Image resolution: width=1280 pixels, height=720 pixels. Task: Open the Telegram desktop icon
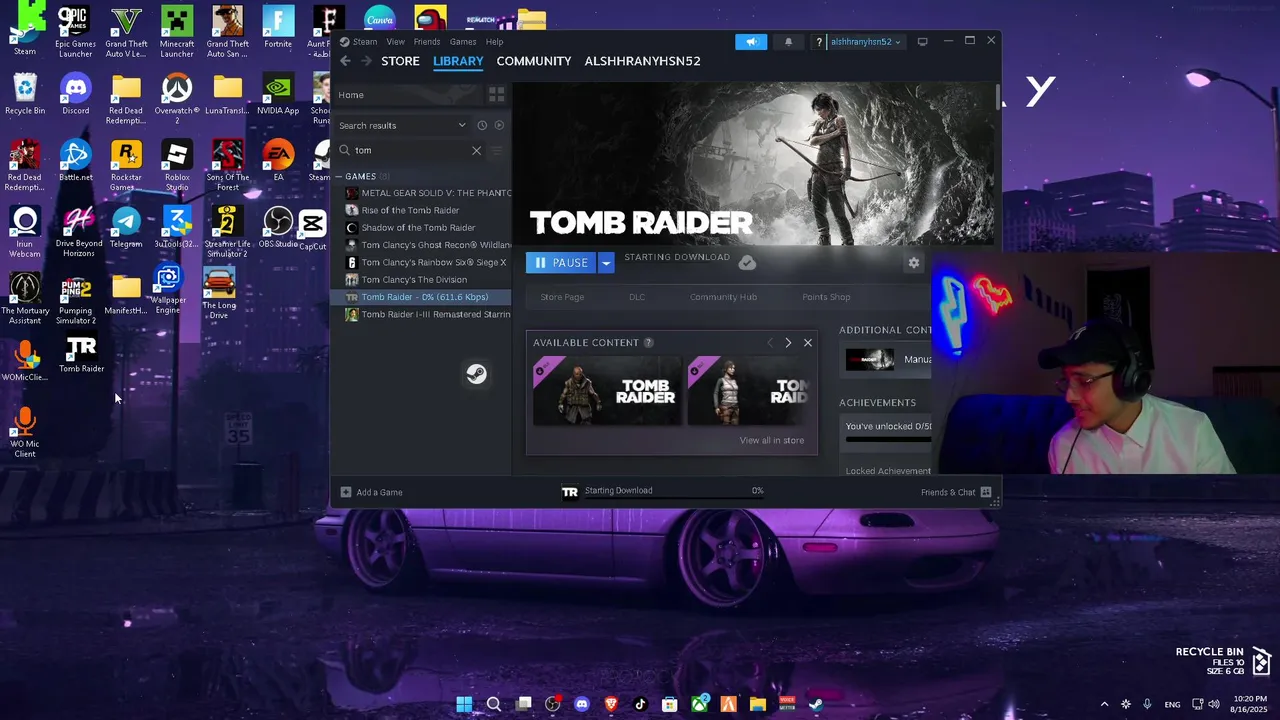point(126,228)
